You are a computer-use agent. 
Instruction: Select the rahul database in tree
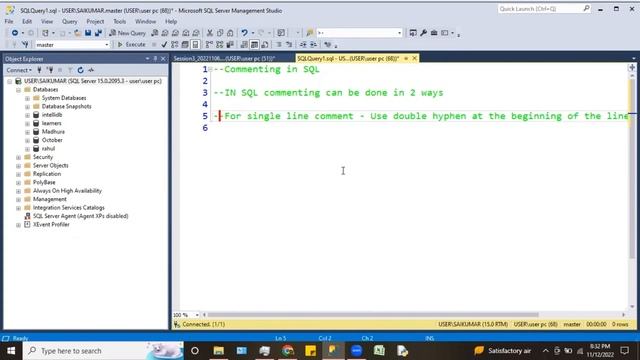(x=48, y=149)
